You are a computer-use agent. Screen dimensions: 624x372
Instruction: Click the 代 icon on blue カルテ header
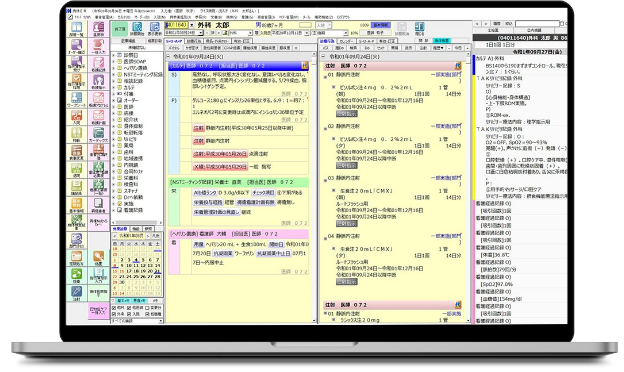[305, 66]
